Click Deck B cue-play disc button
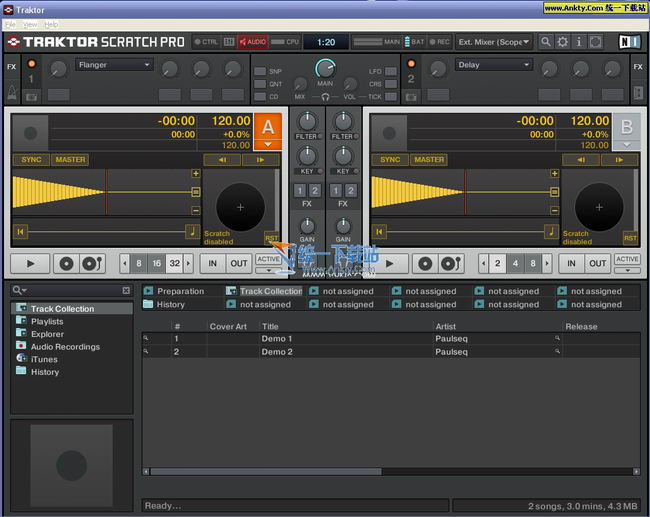The width and height of the screenshot is (650, 517). [451, 263]
